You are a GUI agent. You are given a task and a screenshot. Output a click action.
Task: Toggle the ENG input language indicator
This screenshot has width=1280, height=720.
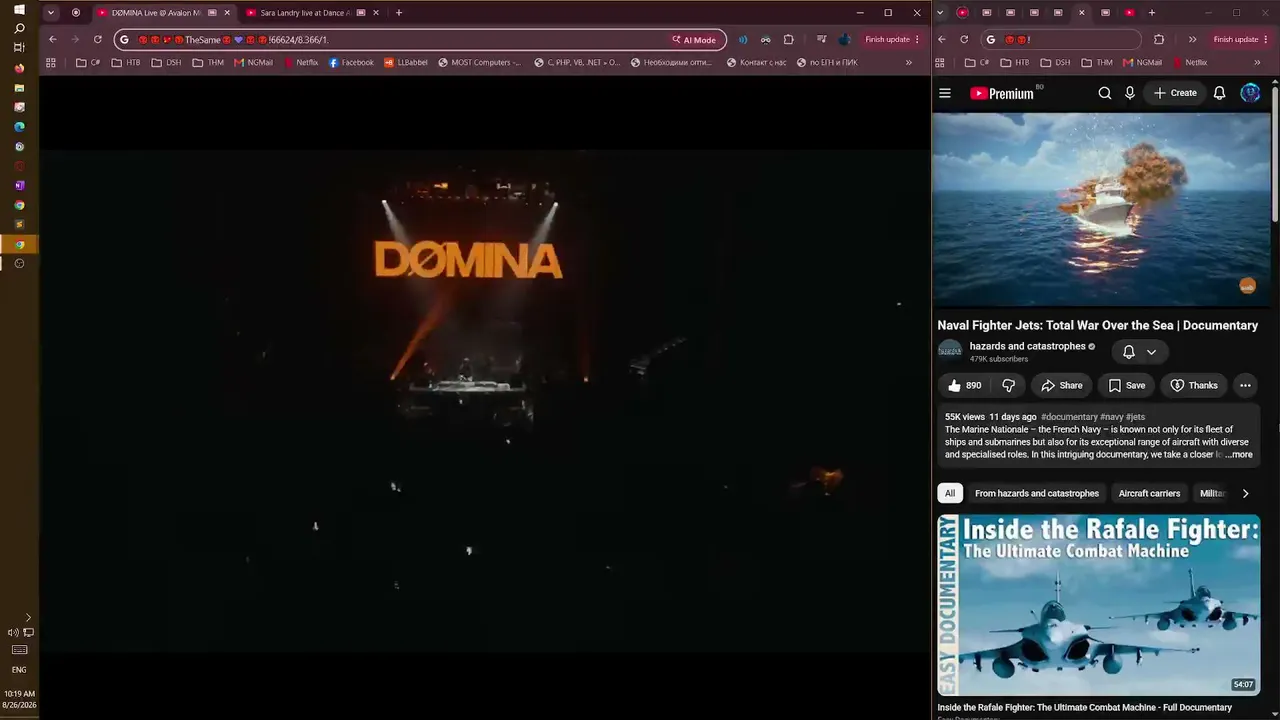pyautogui.click(x=19, y=670)
